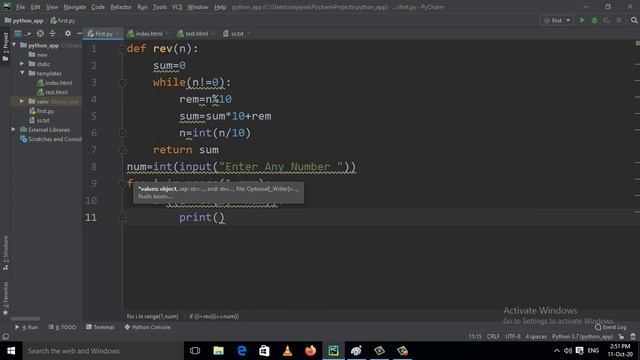The height and width of the screenshot is (360, 640).
Task: Open the Edit menu
Action: point(36,7)
